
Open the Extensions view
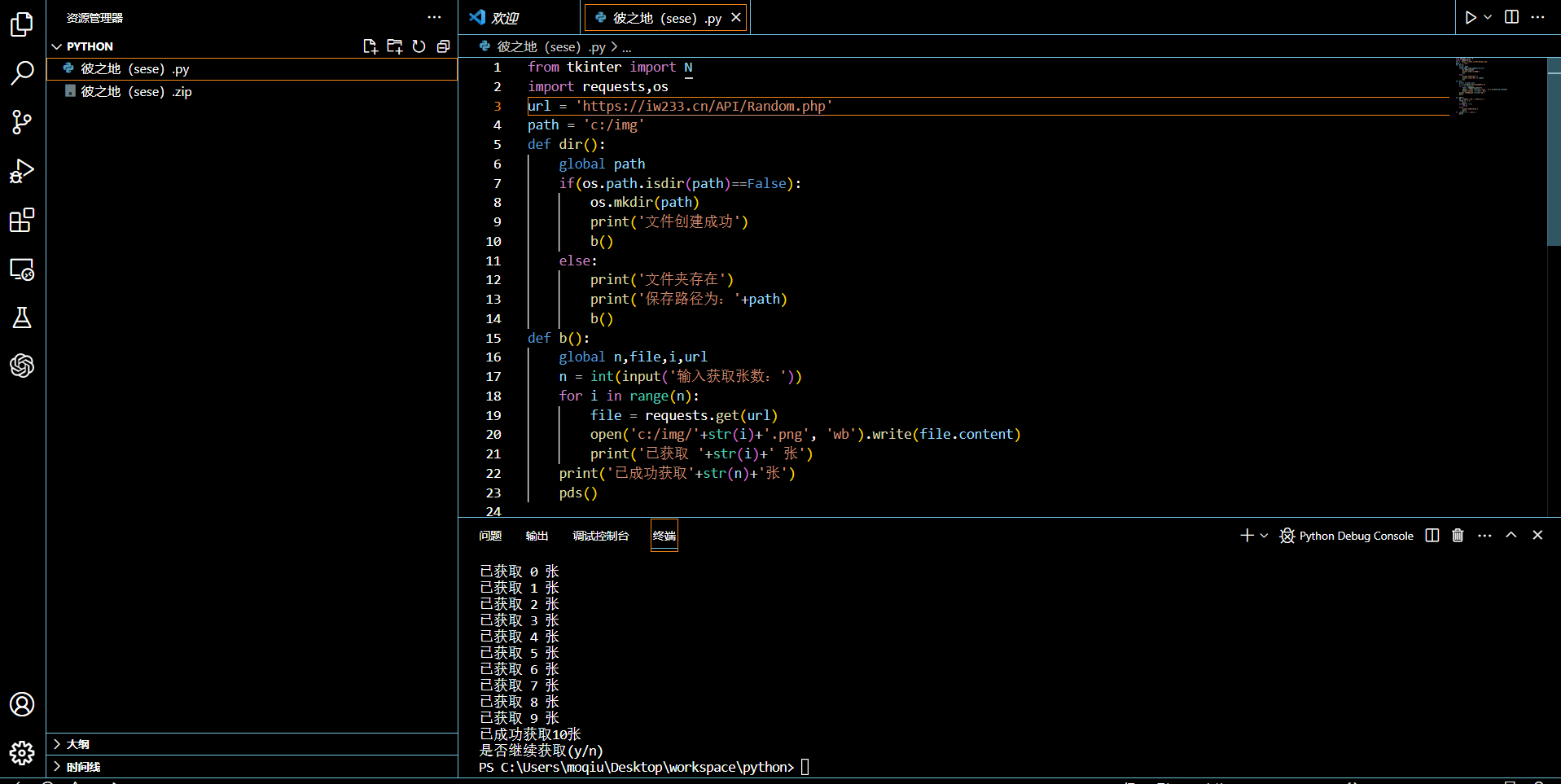[x=22, y=220]
